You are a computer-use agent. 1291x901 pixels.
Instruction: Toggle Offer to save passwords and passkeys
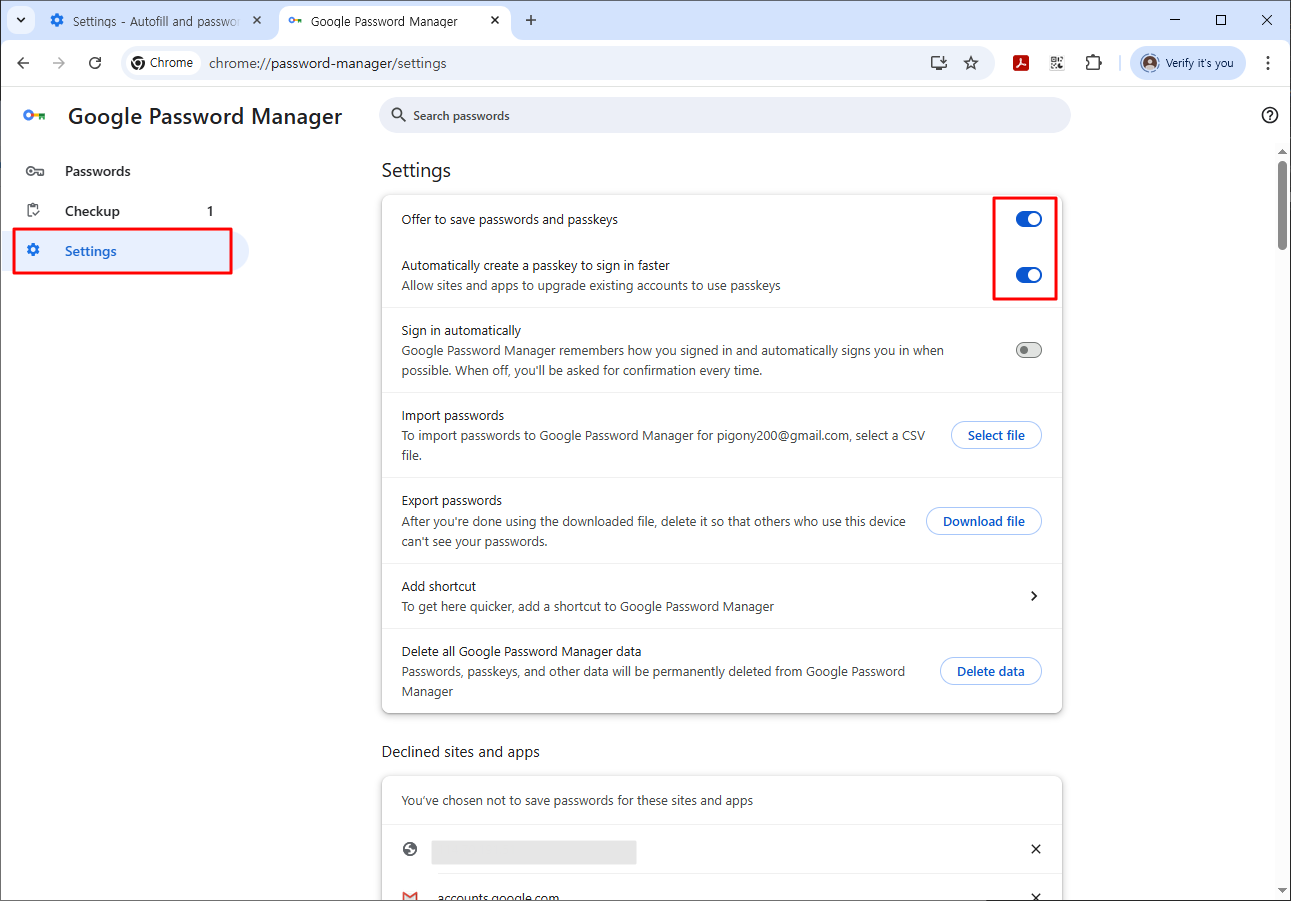click(x=1028, y=219)
